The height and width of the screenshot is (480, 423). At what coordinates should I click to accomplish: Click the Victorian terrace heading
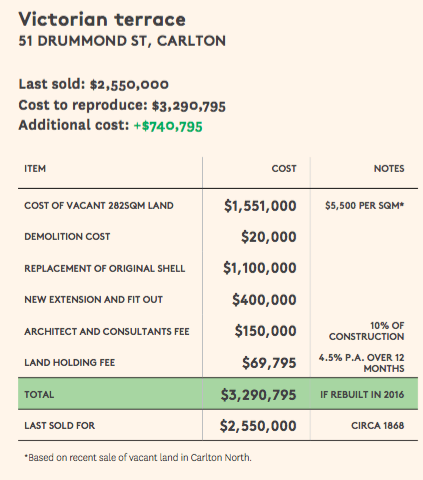click(102, 19)
